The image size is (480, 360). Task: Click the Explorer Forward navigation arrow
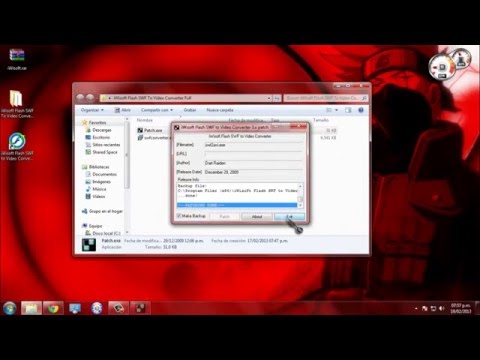coord(90,98)
